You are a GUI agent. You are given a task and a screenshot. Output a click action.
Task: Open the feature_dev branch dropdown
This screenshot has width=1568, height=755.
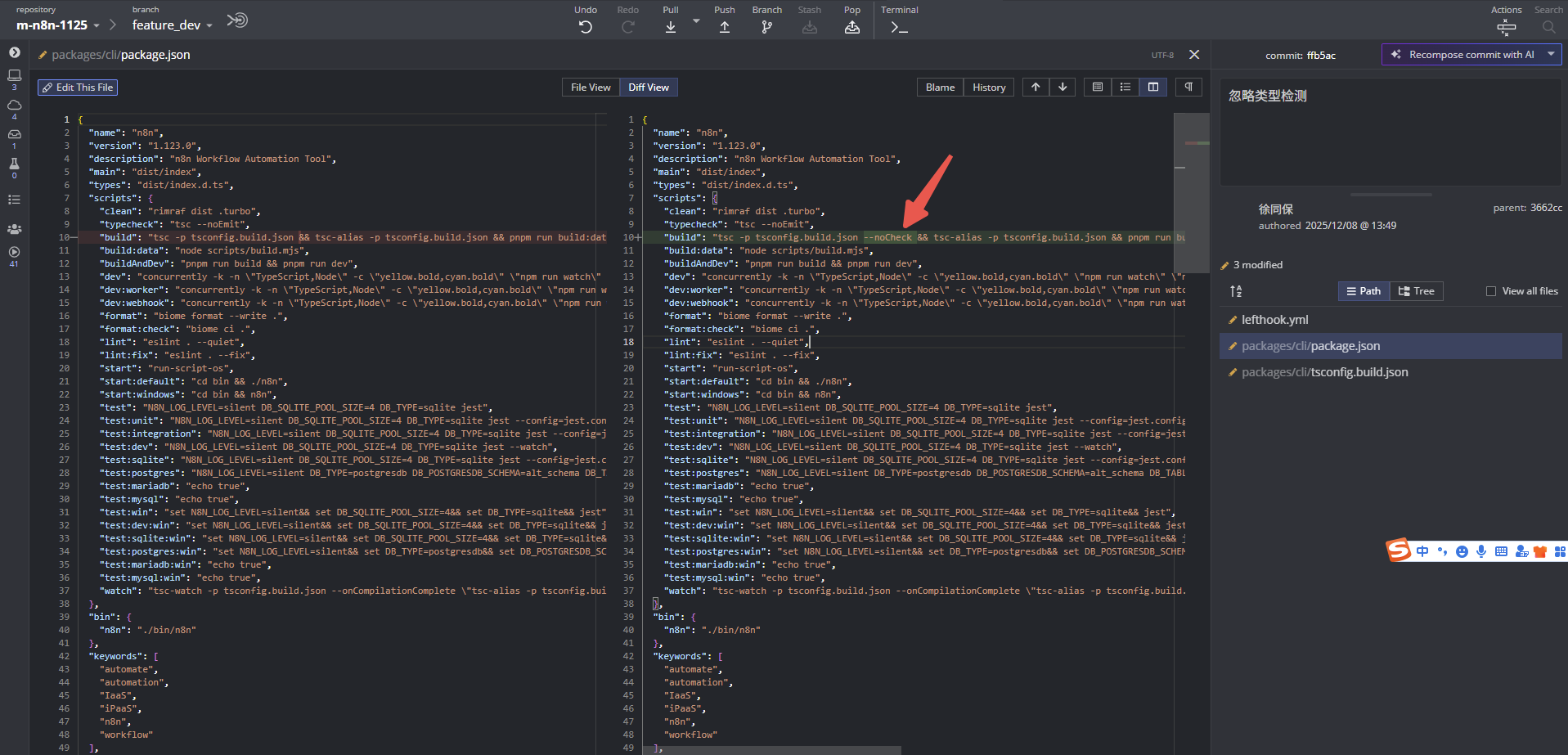click(172, 25)
